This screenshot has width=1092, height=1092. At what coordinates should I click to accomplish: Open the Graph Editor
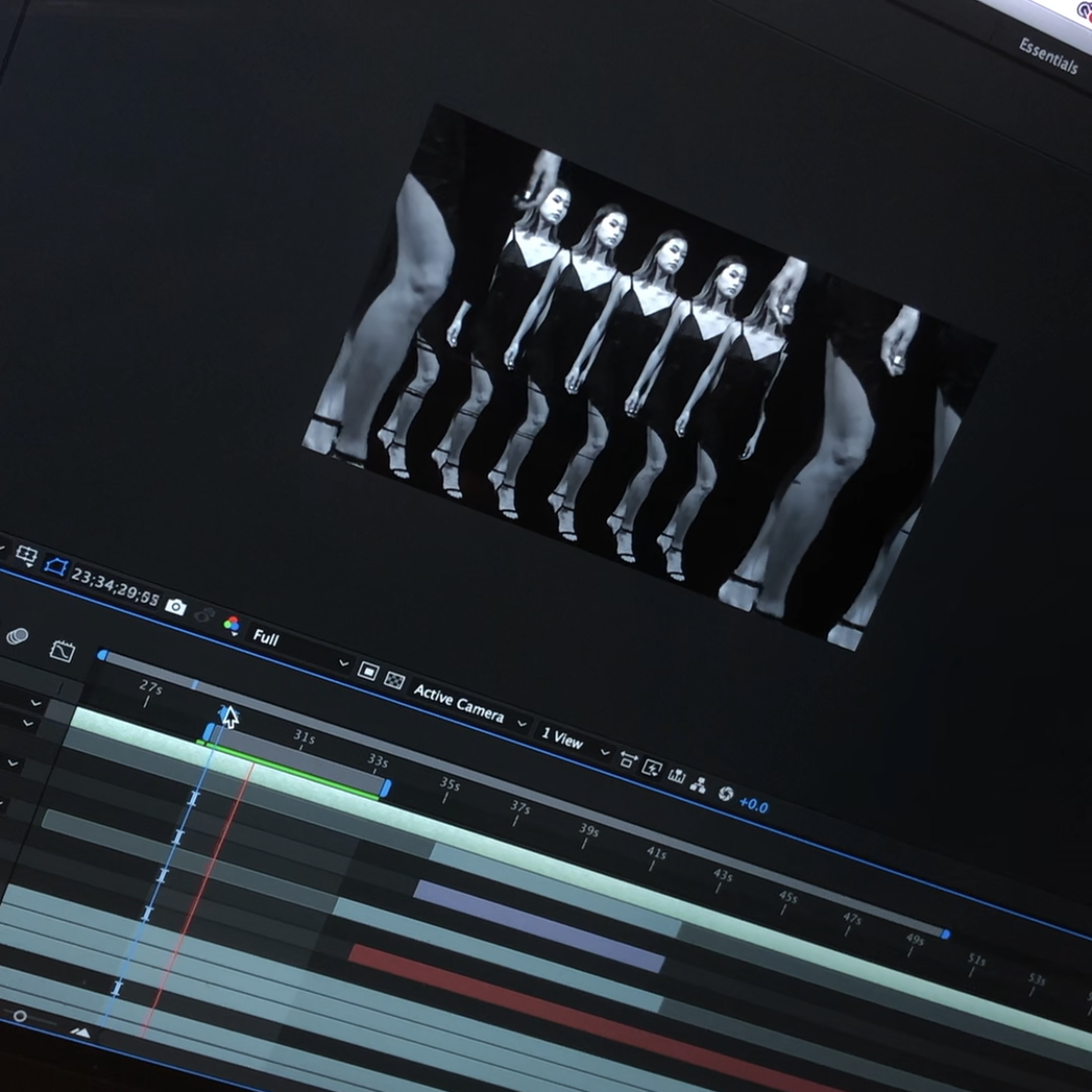click(62, 650)
